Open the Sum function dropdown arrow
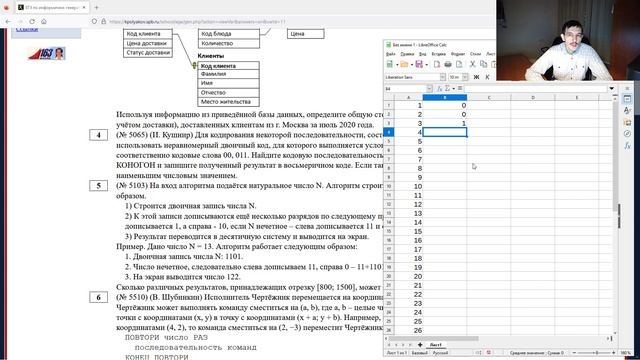This screenshot has width=640, height=360. click(x=453, y=89)
